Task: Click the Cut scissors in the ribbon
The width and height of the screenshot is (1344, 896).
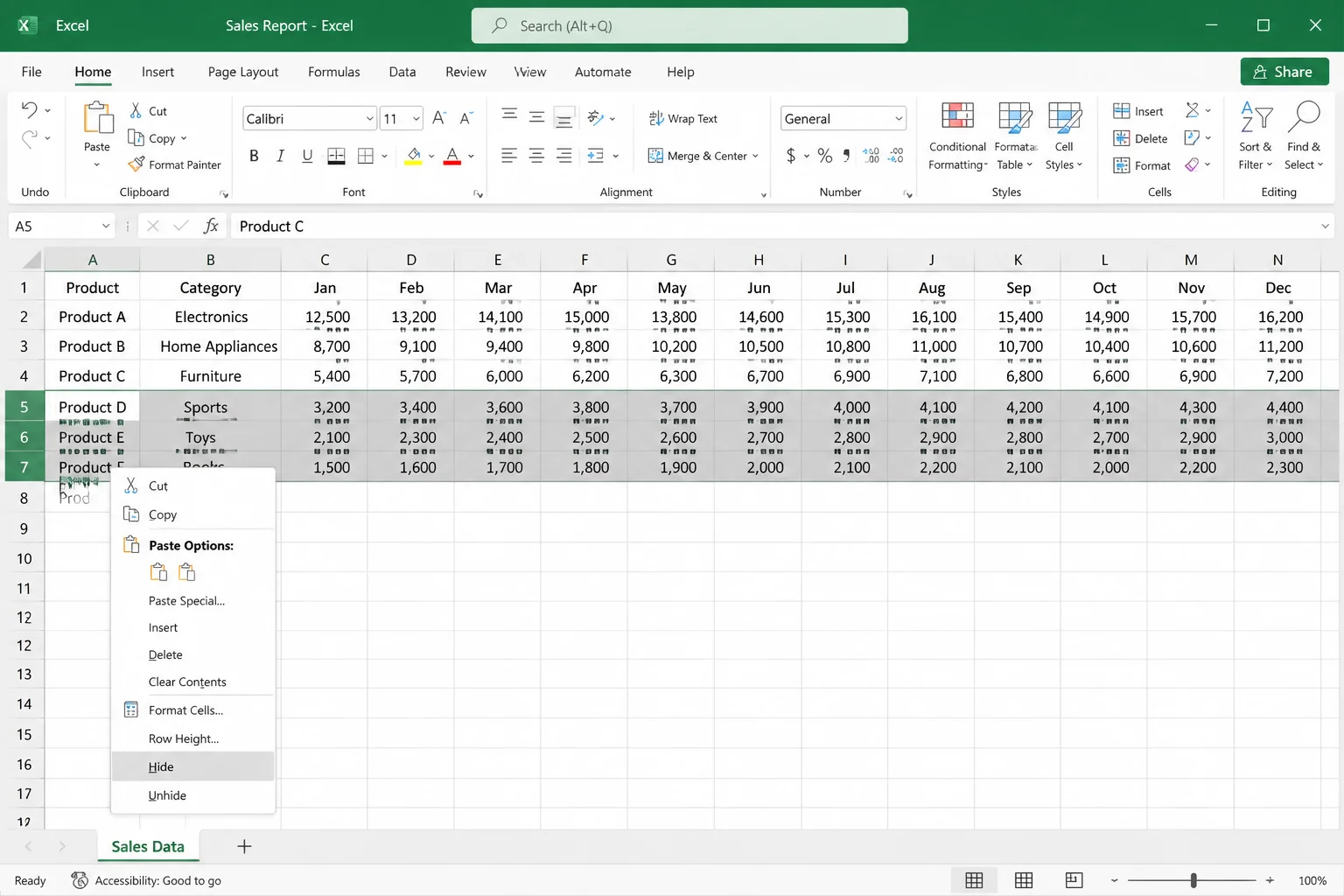Action: coord(136,110)
